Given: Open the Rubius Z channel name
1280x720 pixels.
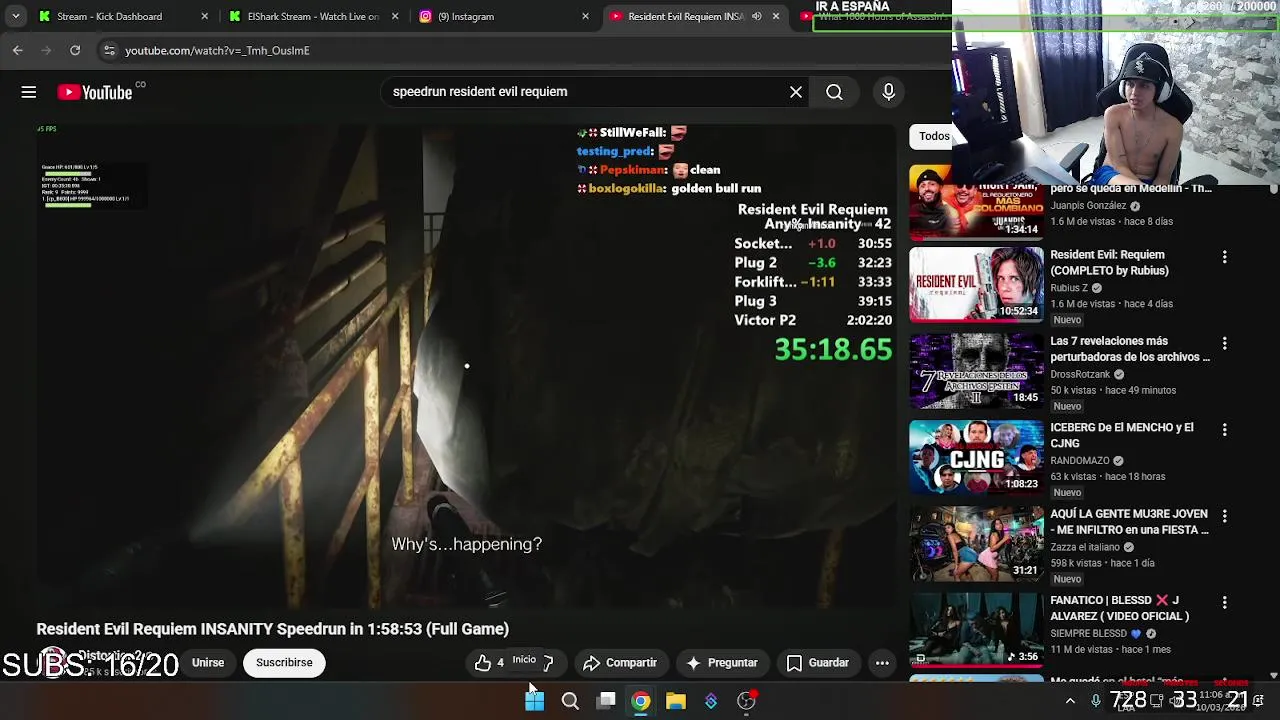Looking at the screenshot, I should pyautogui.click(x=1069, y=288).
